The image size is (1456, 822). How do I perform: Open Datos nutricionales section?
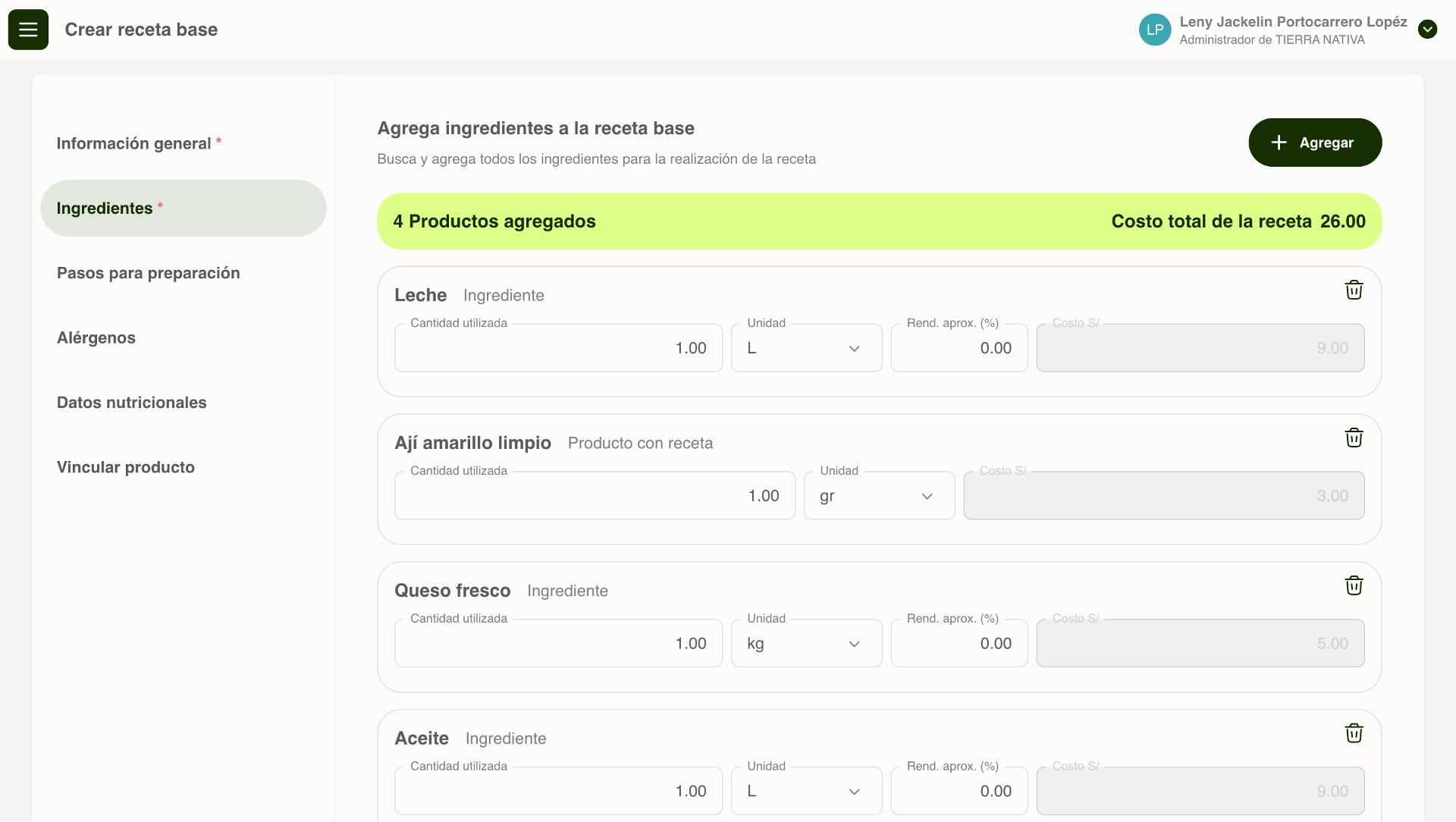(x=132, y=403)
